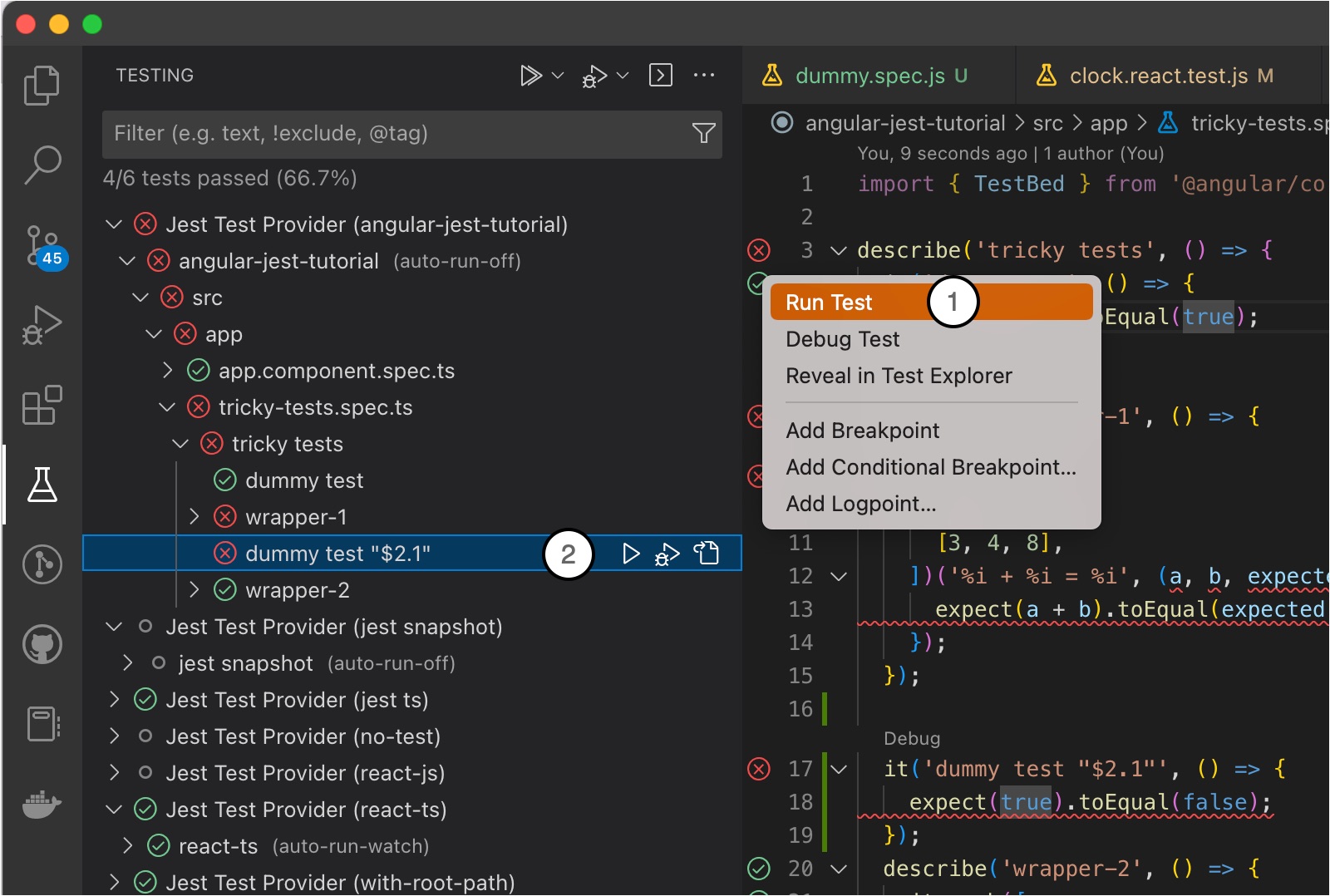Debug all tests from Testing toolbar
This screenshot has width=1330, height=896.
pos(594,76)
